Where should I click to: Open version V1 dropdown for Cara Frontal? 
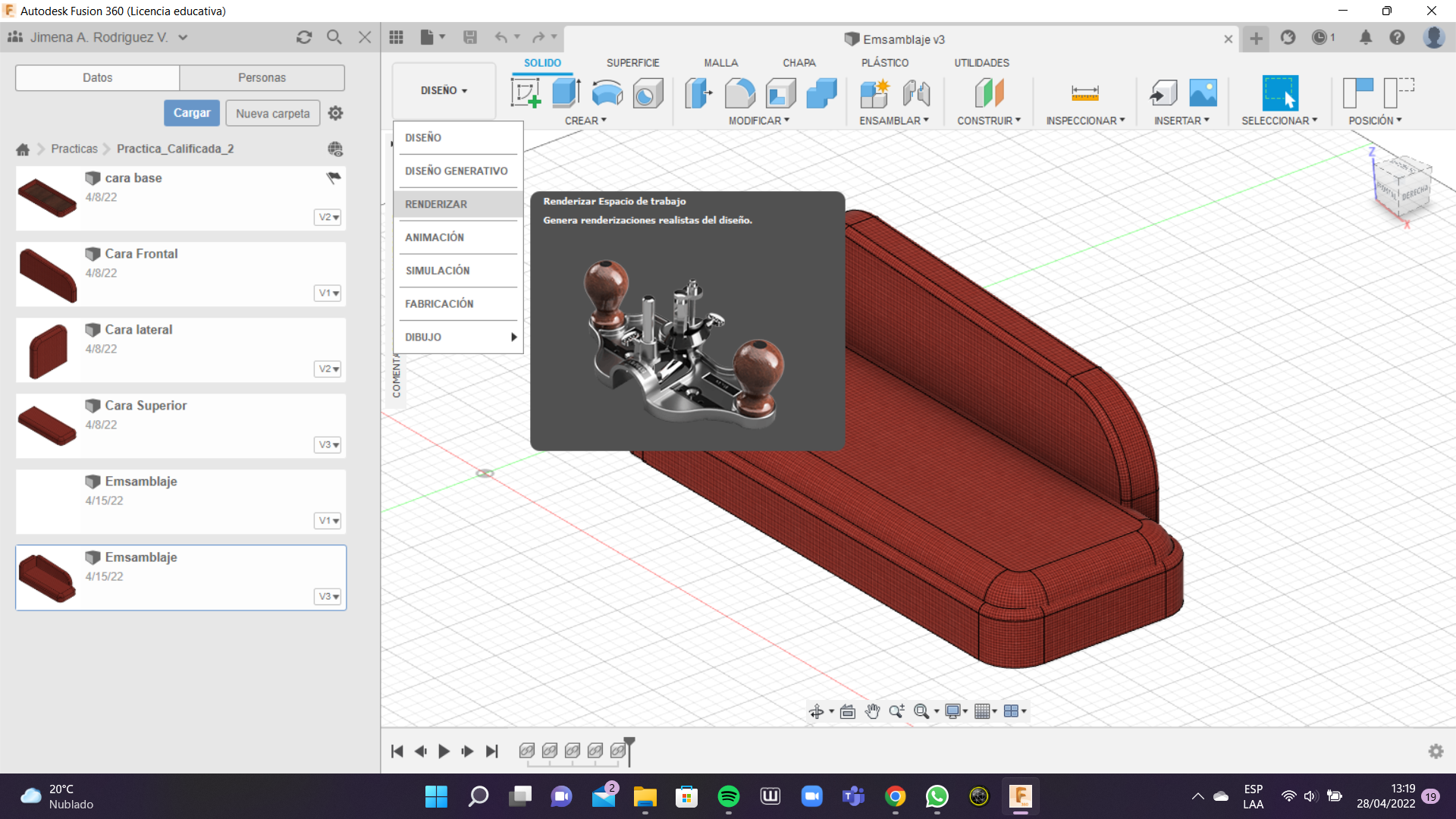pyautogui.click(x=328, y=293)
